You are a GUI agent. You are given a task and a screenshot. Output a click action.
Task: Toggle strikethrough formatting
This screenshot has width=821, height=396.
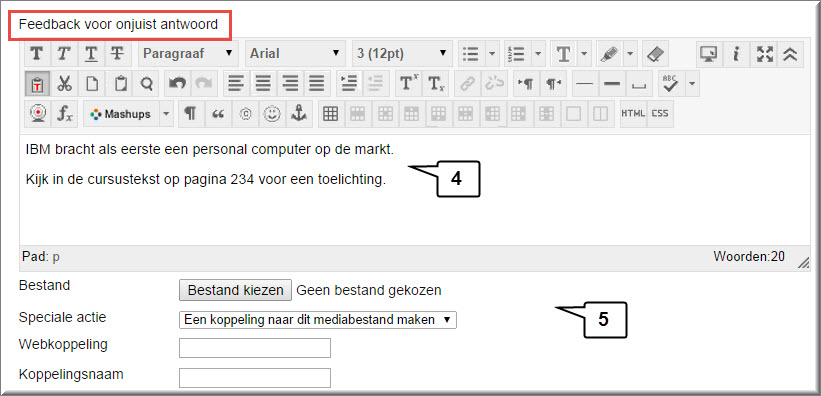point(117,53)
